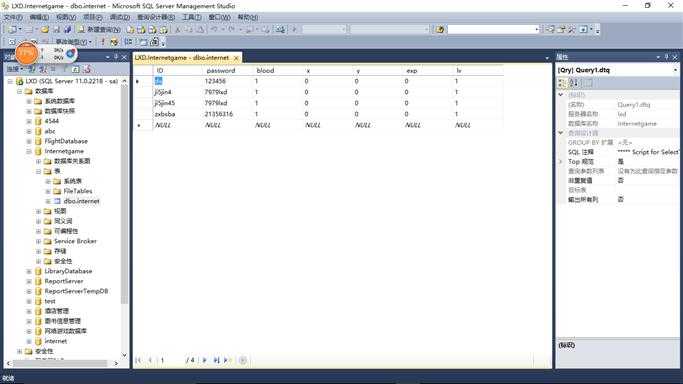Click the Add New Derived Table icon
Viewport: 683px width, 384px height.
[154, 42]
